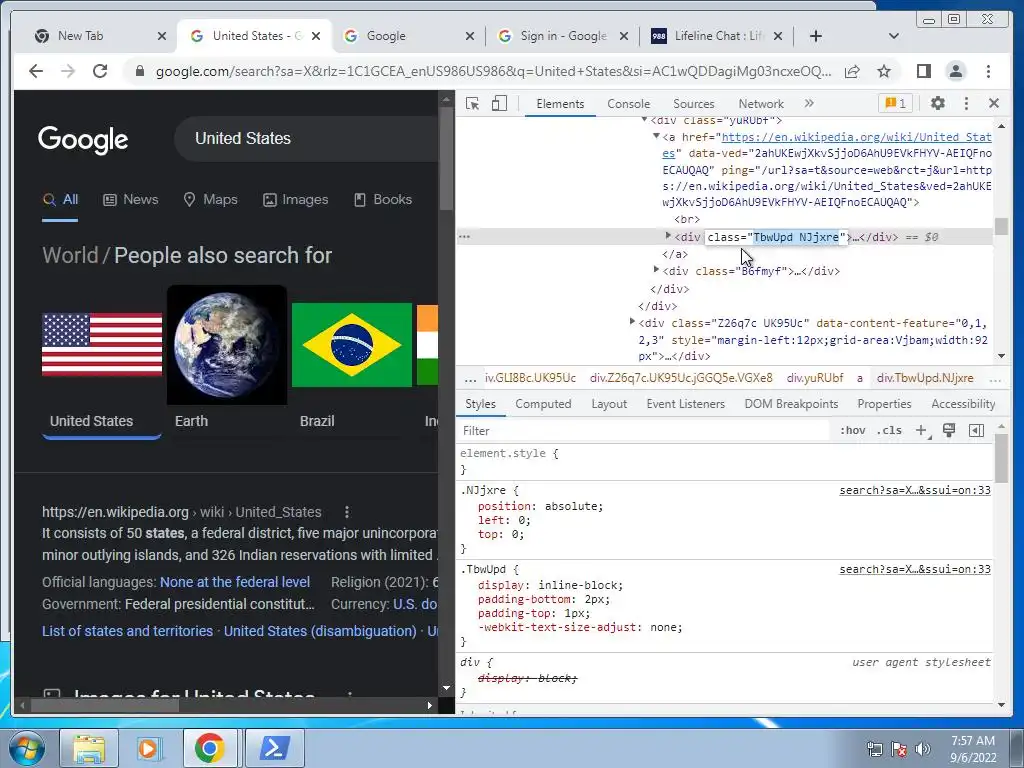Expand the div B6fmyf node
Viewport: 1024px width, 768px height.
656,270
